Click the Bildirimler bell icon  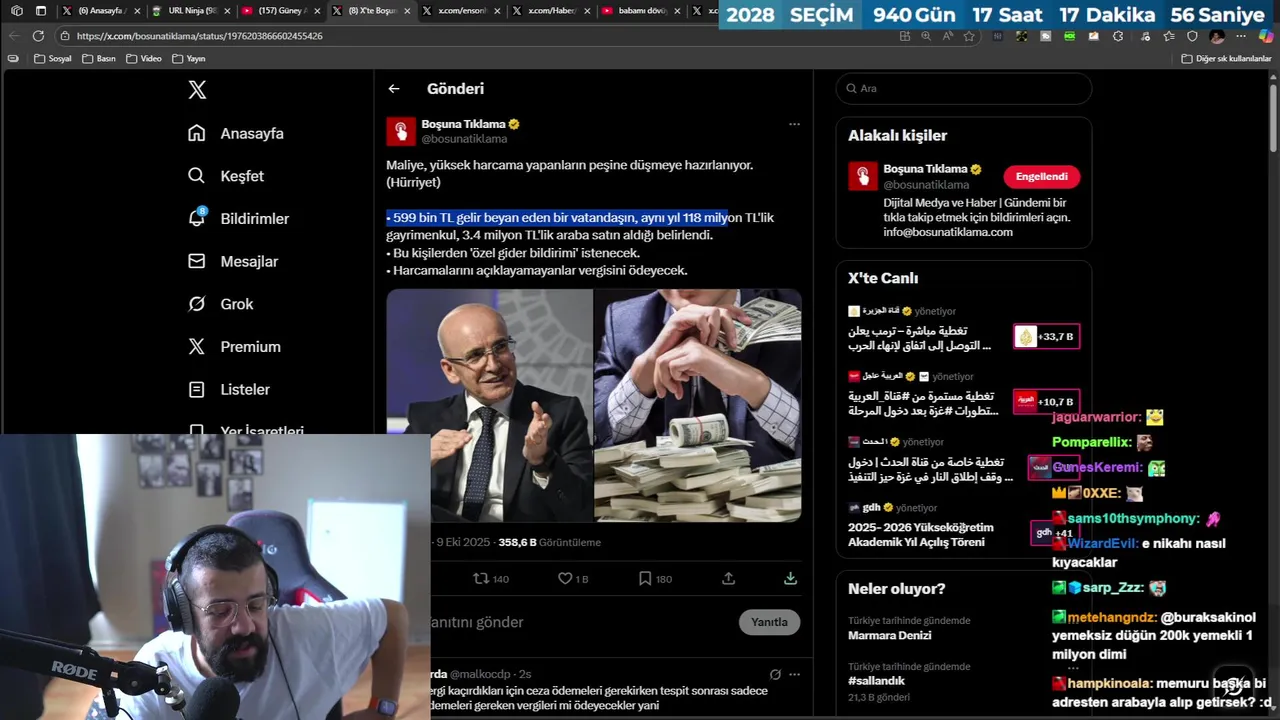[197, 218]
